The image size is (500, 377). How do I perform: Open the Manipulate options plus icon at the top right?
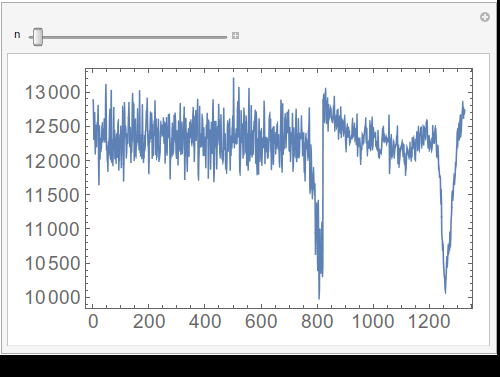(x=485, y=17)
